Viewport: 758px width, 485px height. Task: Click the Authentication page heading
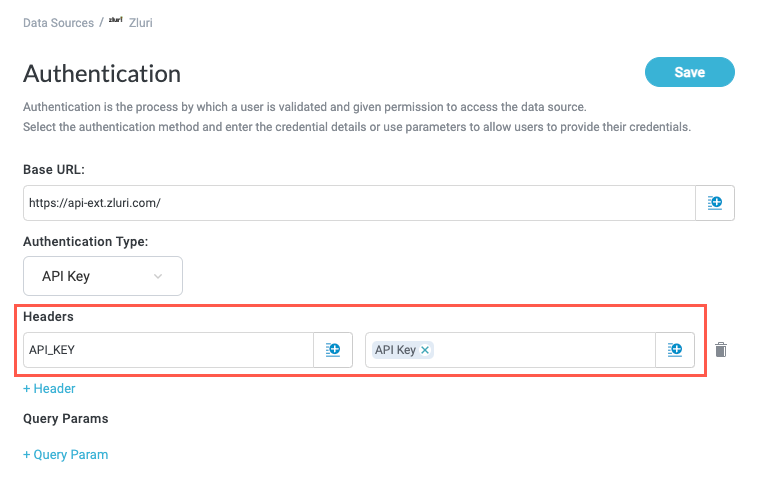[x=102, y=74]
